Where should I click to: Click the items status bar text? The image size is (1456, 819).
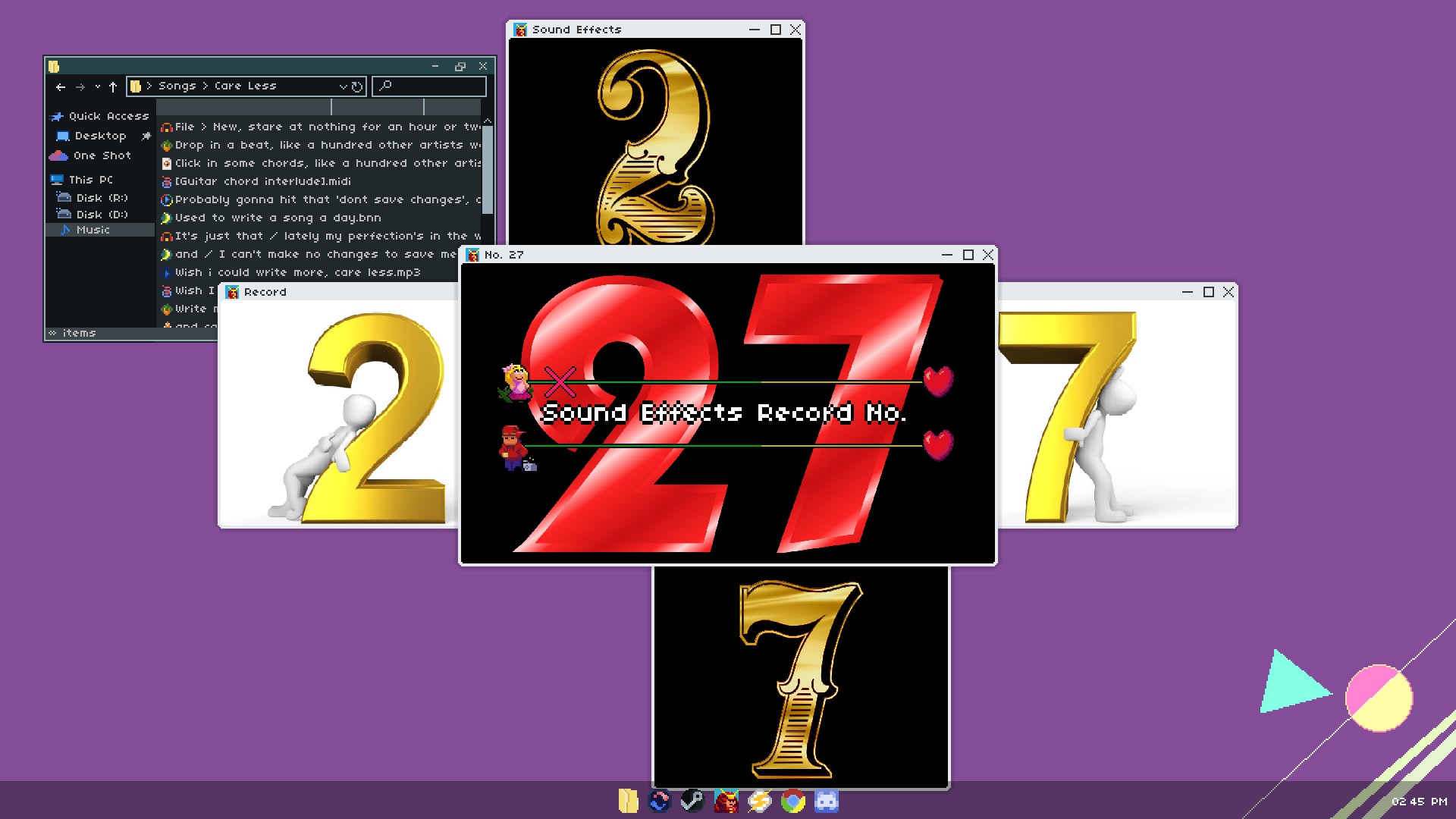pos(79,333)
